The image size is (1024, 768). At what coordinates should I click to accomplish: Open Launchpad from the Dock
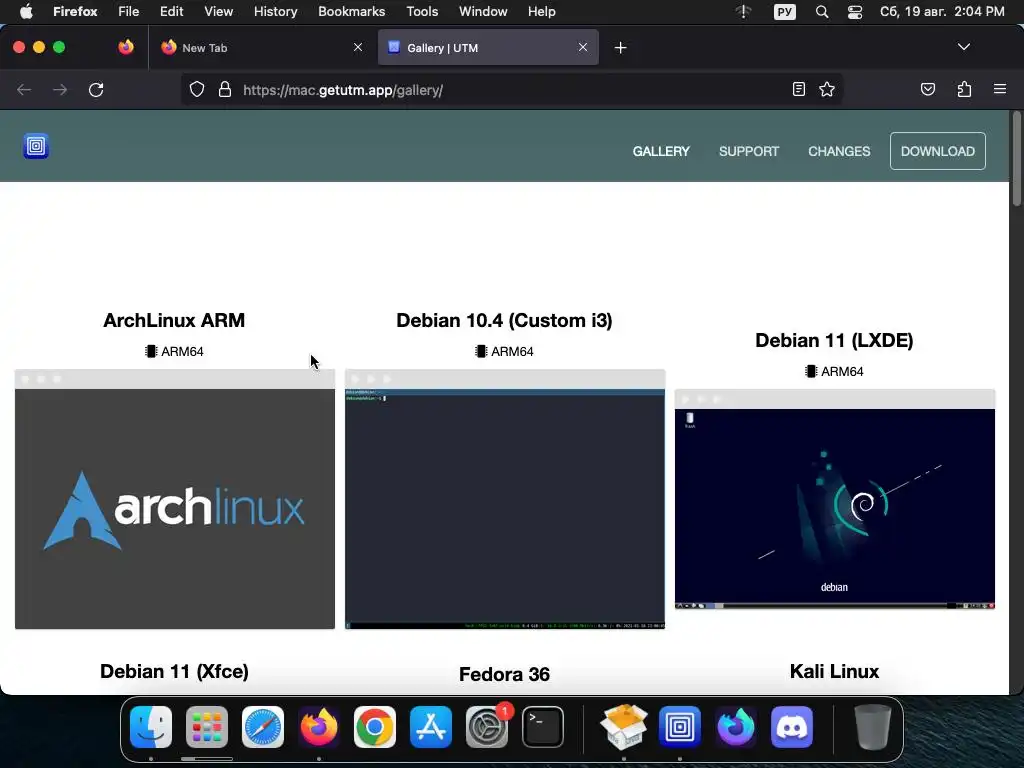coord(207,727)
